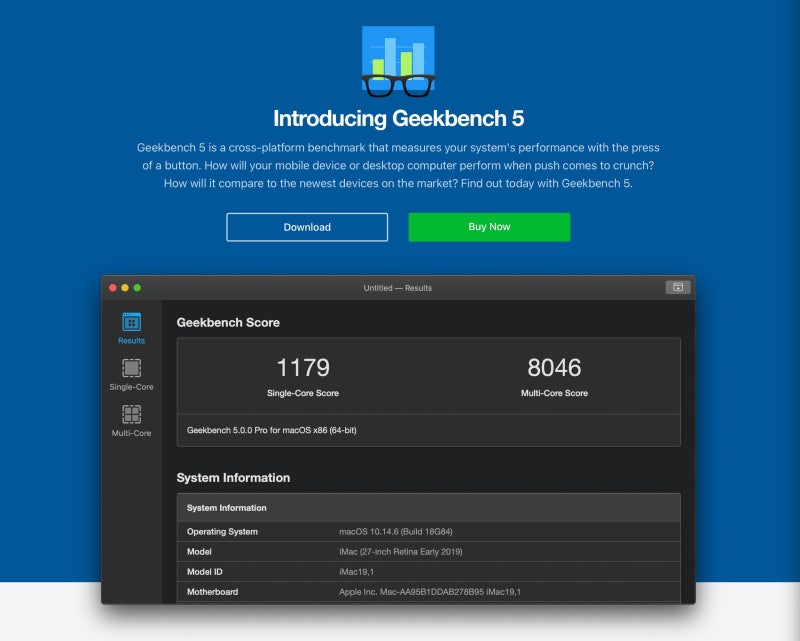
Task: Click the Download button
Action: pos(307,227)
